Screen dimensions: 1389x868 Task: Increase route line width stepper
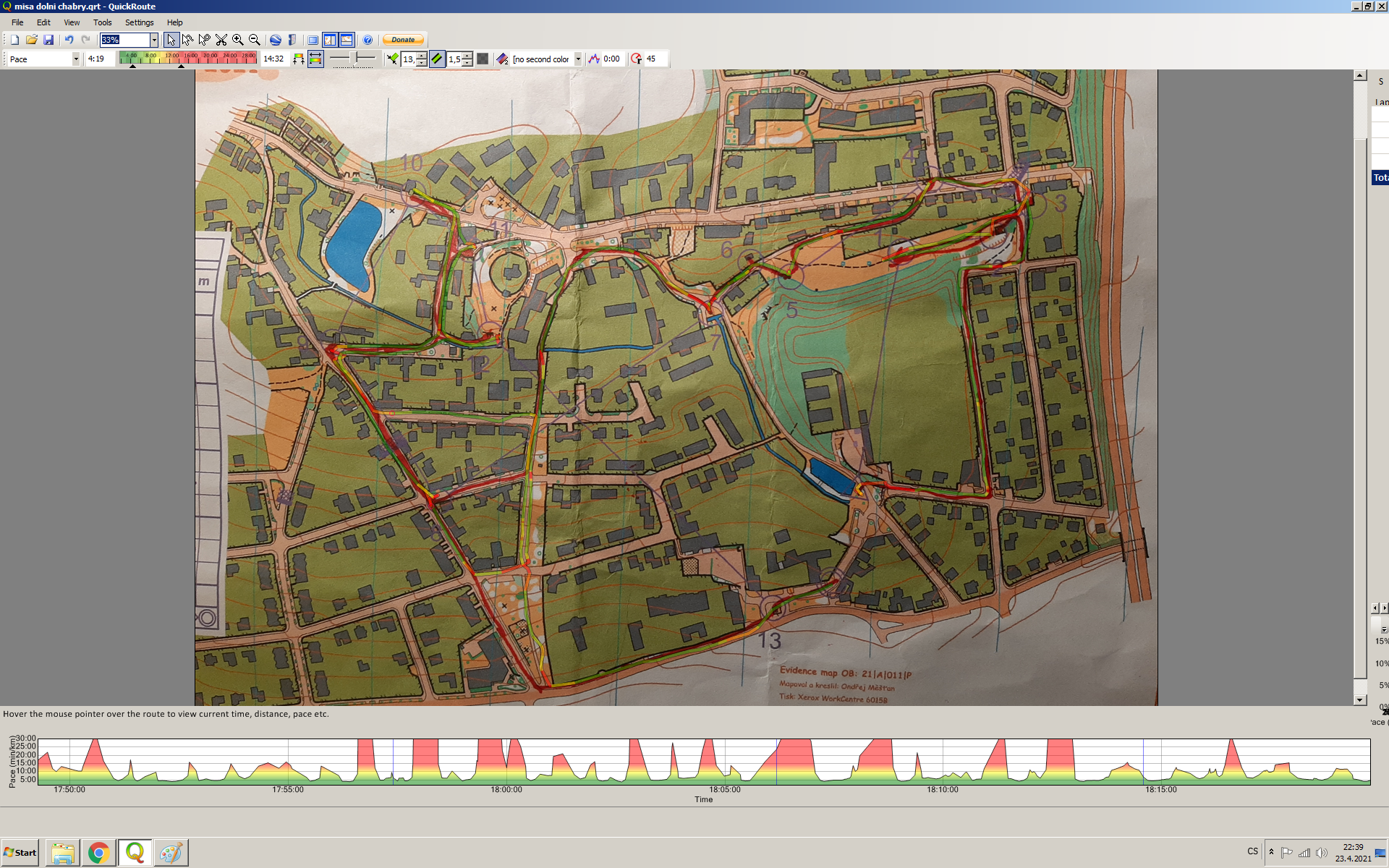pyautogui.click(x=422, y=56)
